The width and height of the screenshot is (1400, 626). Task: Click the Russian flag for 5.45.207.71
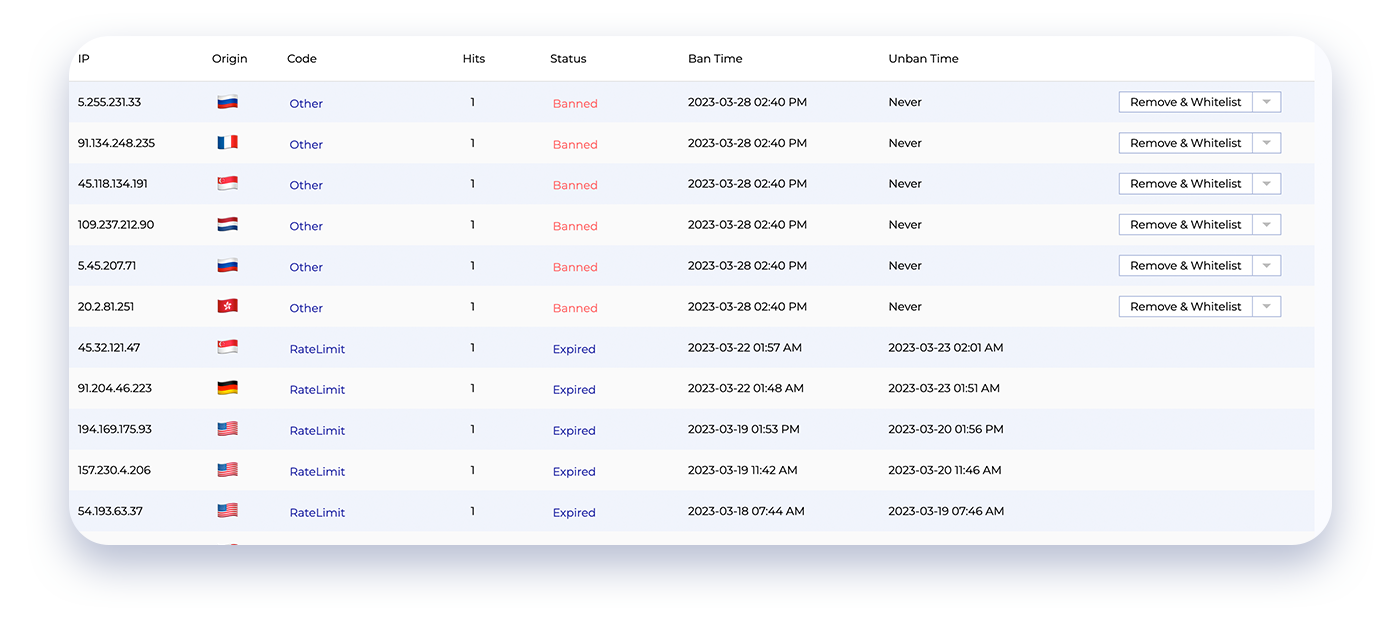[227, 265]
